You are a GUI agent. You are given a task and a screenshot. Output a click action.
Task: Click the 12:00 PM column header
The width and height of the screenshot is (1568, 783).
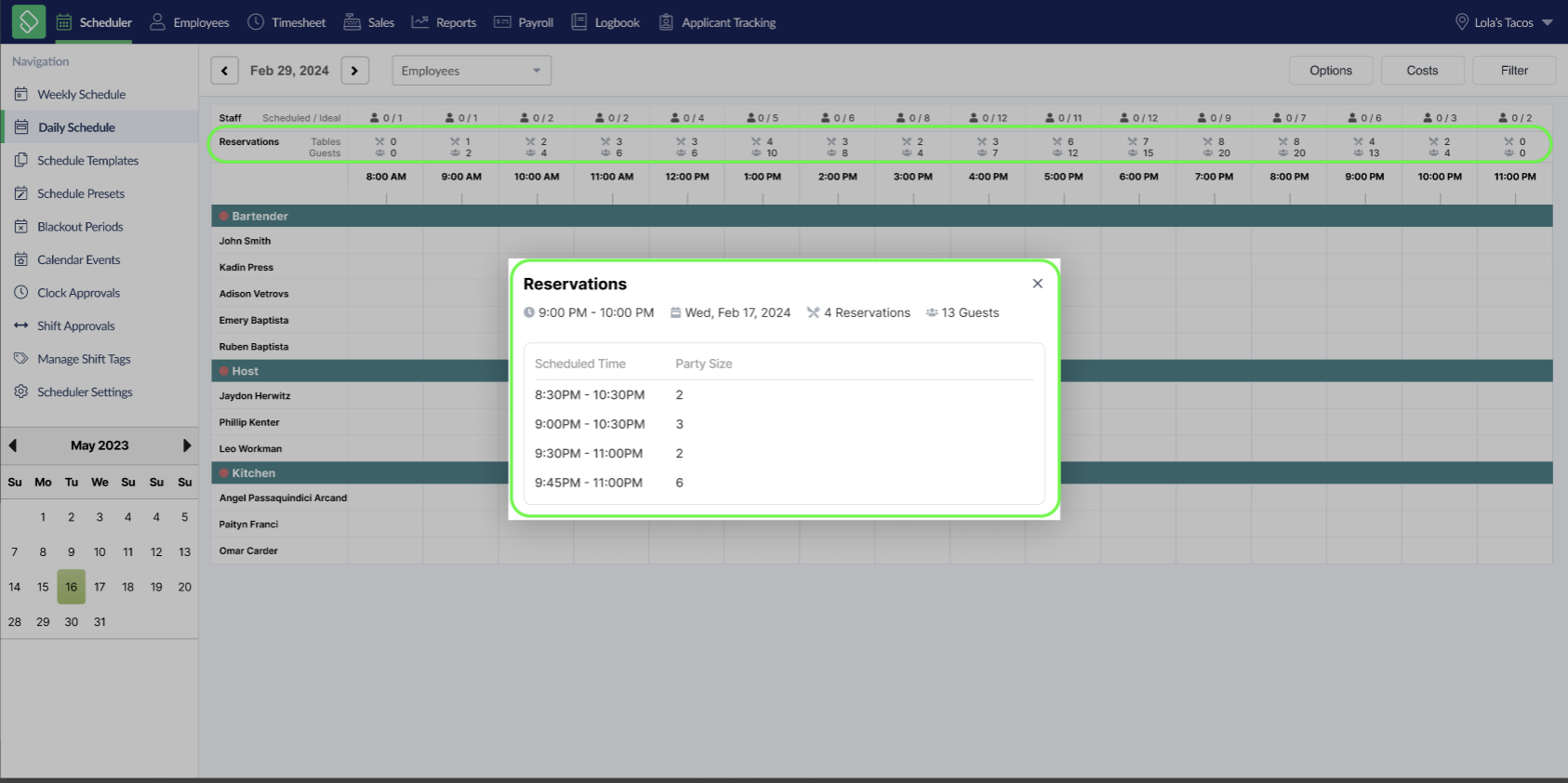coord(687,177)
